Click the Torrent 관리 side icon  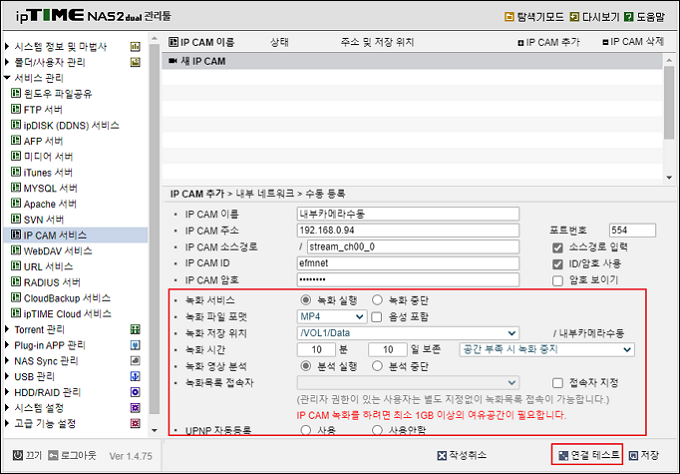click(x=135, y=329)
